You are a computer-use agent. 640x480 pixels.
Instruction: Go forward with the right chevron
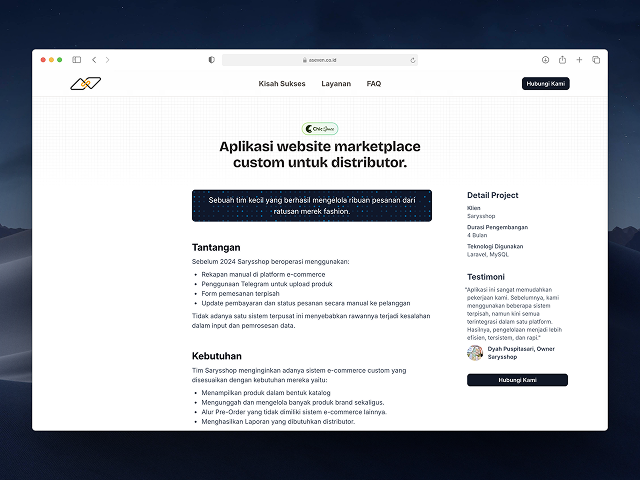(x=107, y=60)
